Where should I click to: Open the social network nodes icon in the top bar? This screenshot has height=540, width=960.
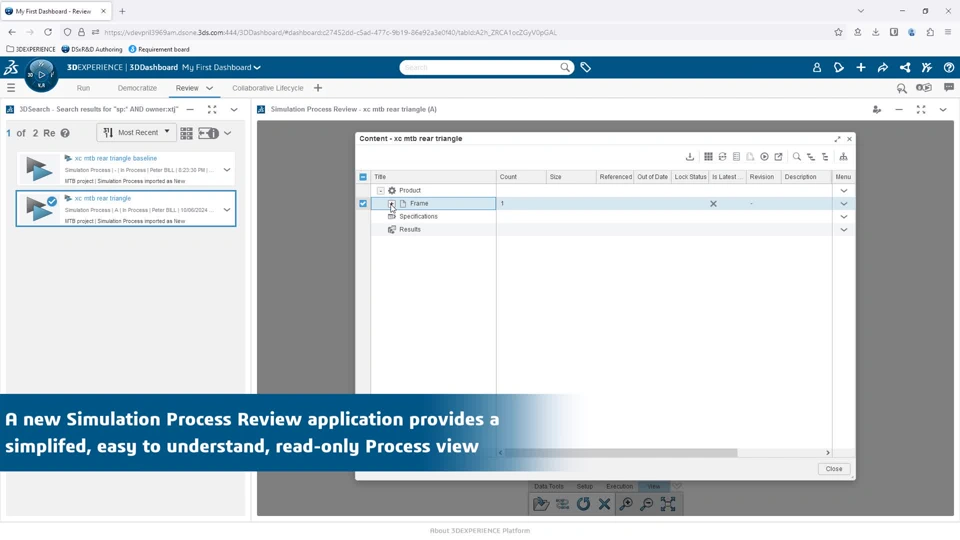tap(905, 67)
